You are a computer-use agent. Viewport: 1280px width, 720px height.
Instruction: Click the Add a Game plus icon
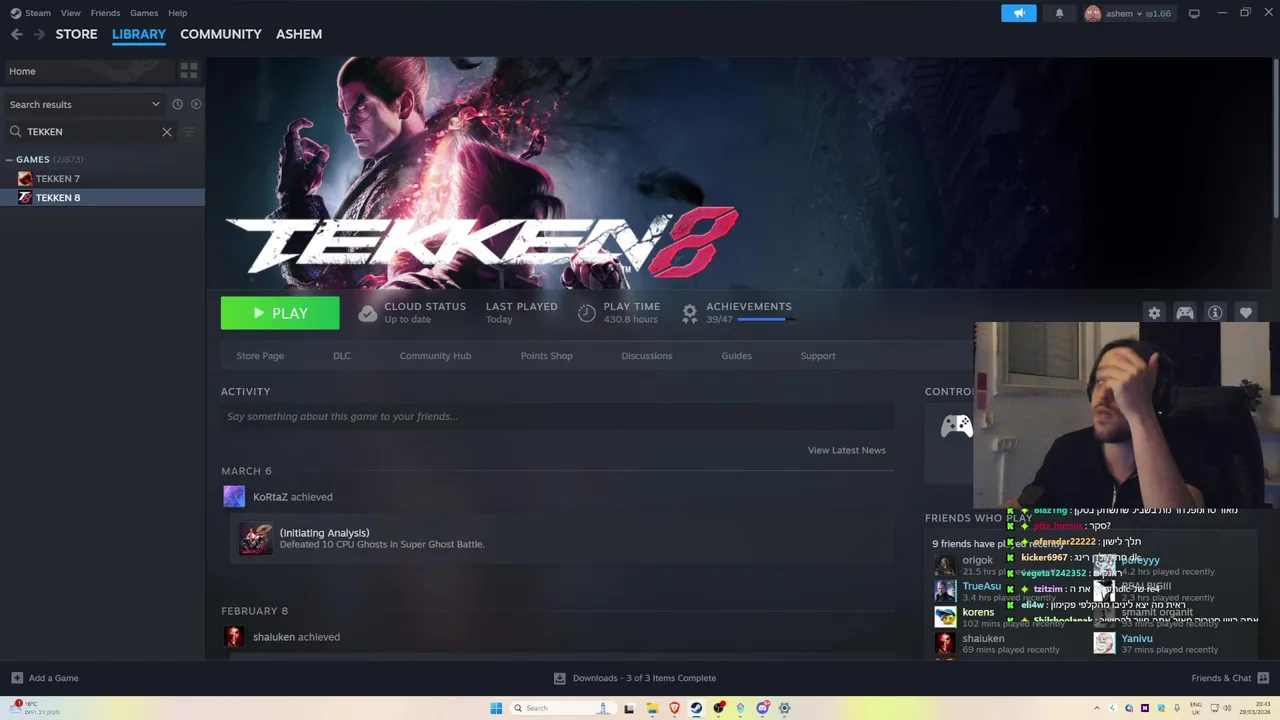click(x=17, y=678)
